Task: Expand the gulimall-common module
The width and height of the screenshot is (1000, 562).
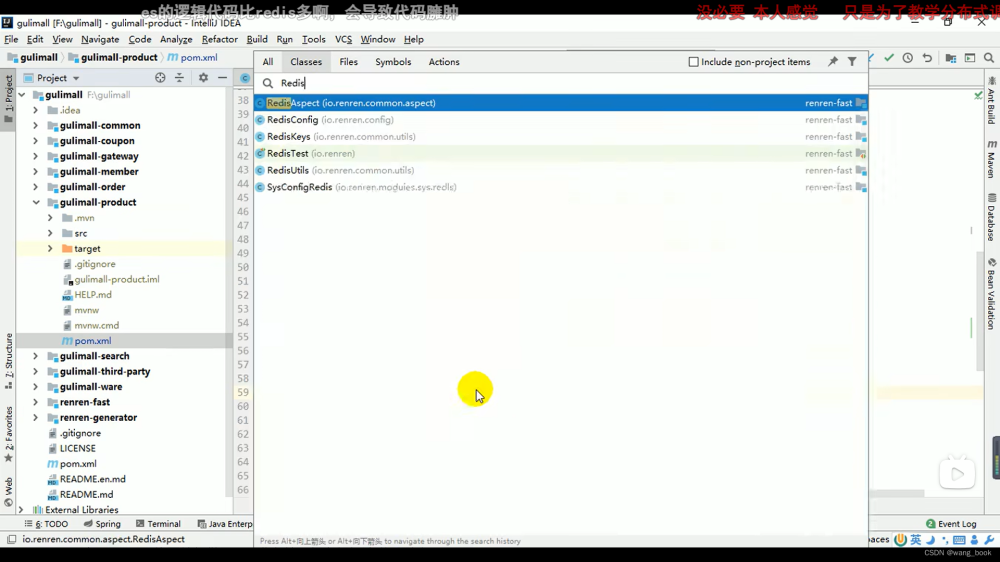Action: (36, 126)
